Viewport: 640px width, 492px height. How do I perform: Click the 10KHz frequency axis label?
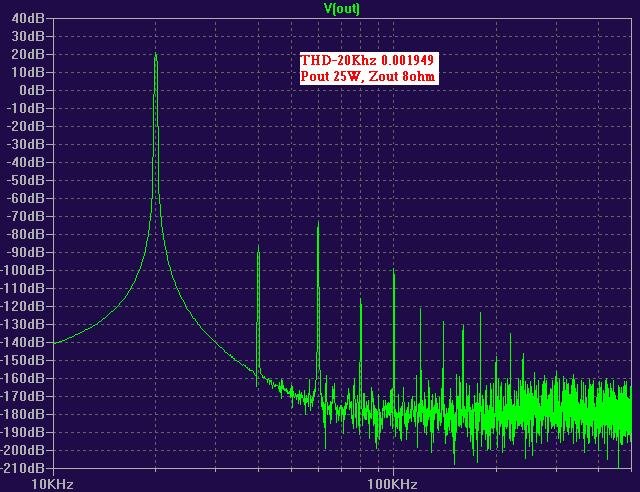pyautogui.click(x=53, y=484)
